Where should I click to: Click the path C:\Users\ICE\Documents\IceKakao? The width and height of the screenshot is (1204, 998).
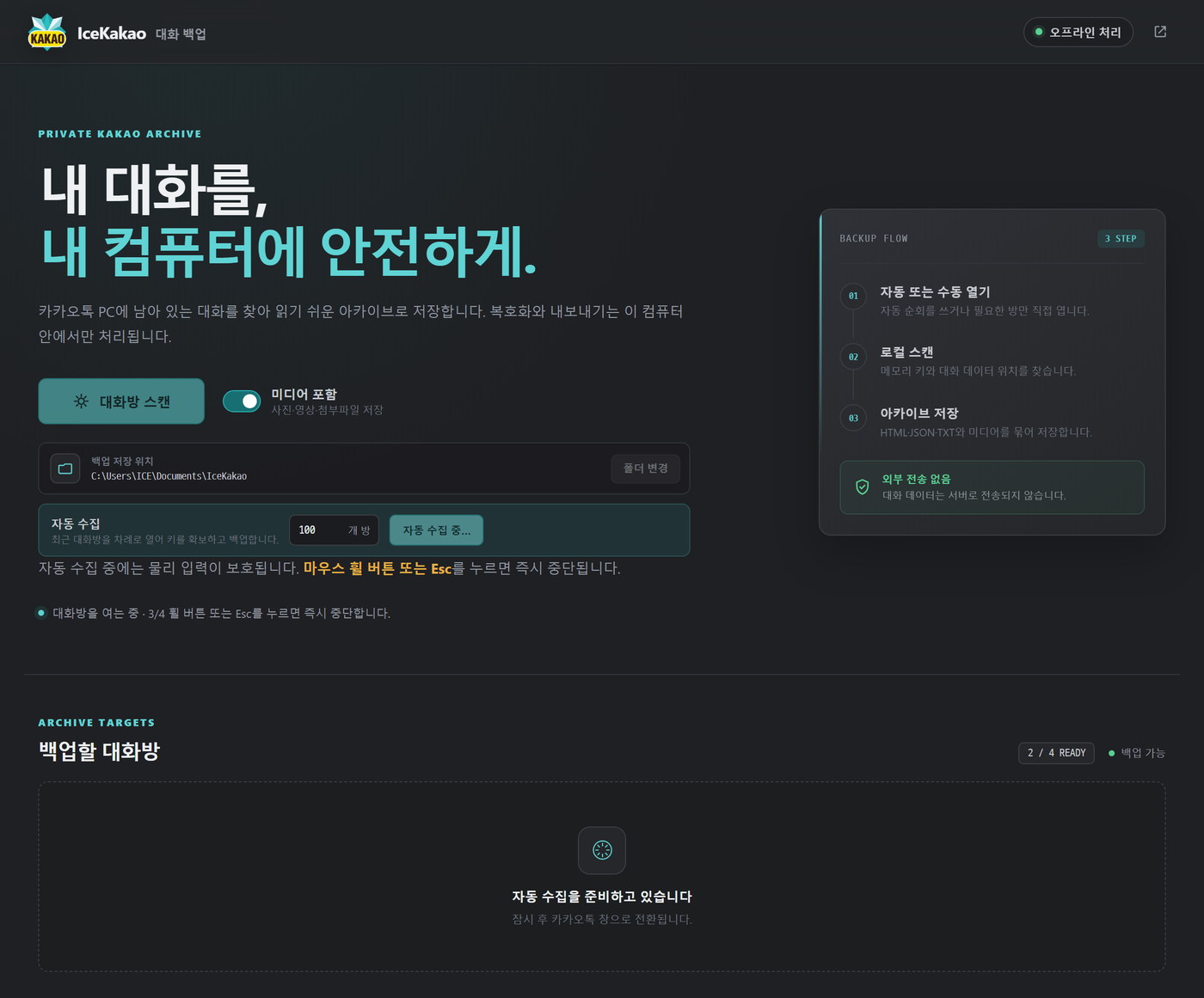click(169, 476)
